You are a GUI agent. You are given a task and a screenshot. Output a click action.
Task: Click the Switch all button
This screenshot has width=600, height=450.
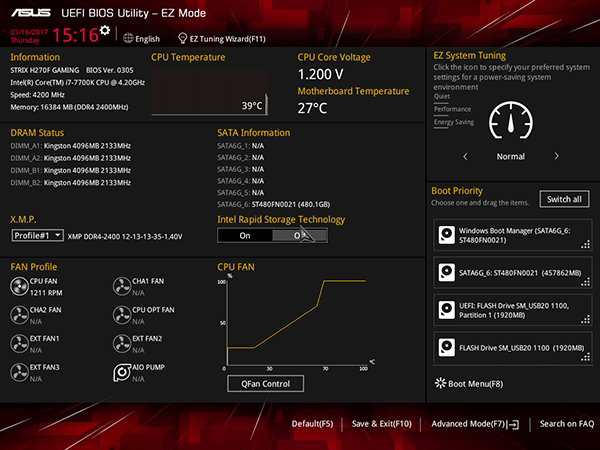(564, 199)
